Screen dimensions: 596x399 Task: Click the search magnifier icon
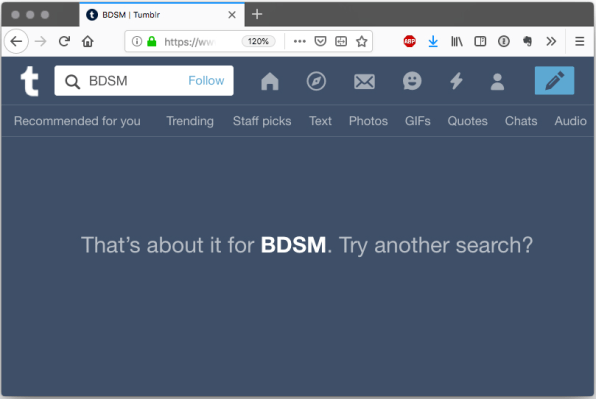coord(72,81)
